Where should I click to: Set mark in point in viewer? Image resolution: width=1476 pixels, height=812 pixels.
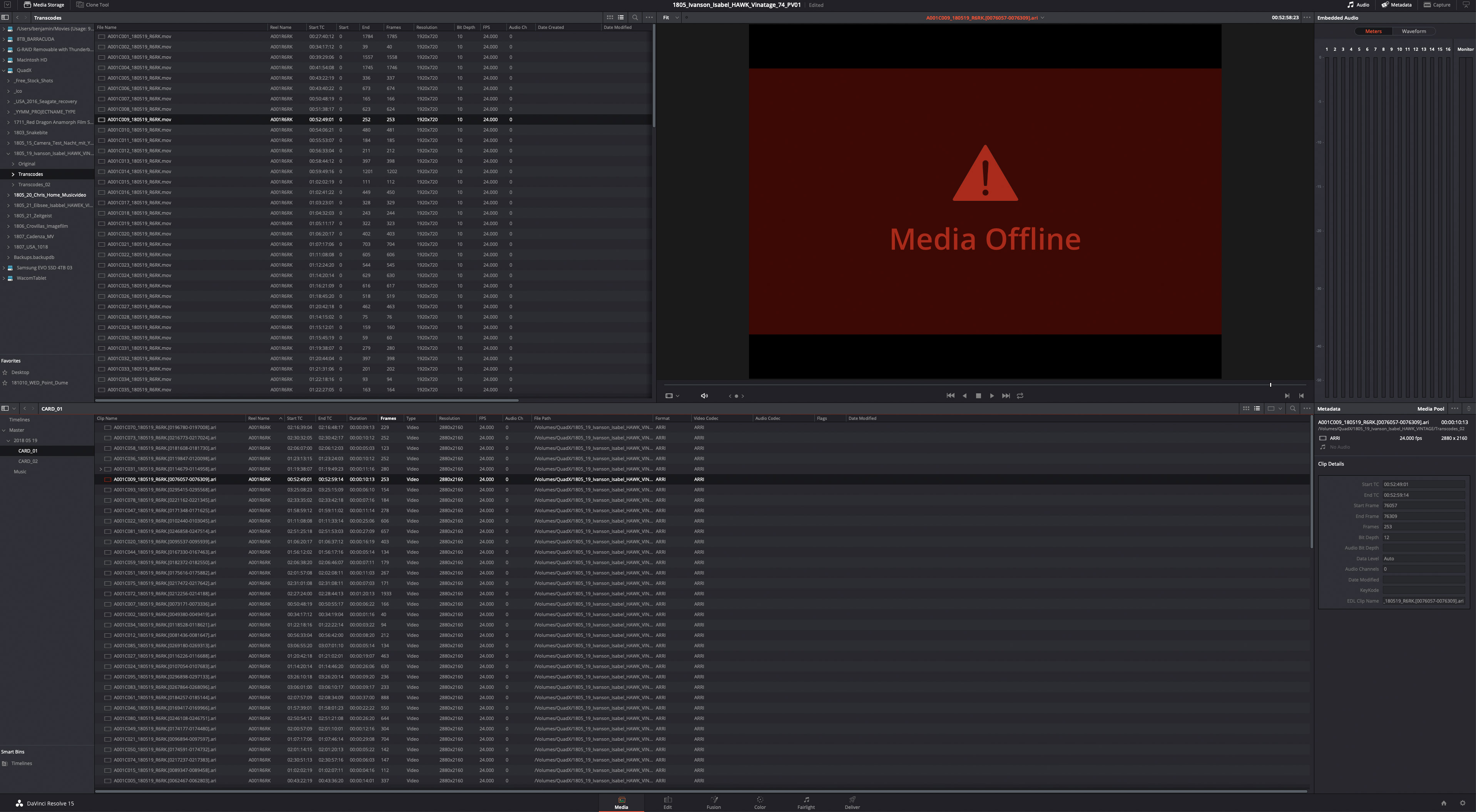click(1287, 395)
